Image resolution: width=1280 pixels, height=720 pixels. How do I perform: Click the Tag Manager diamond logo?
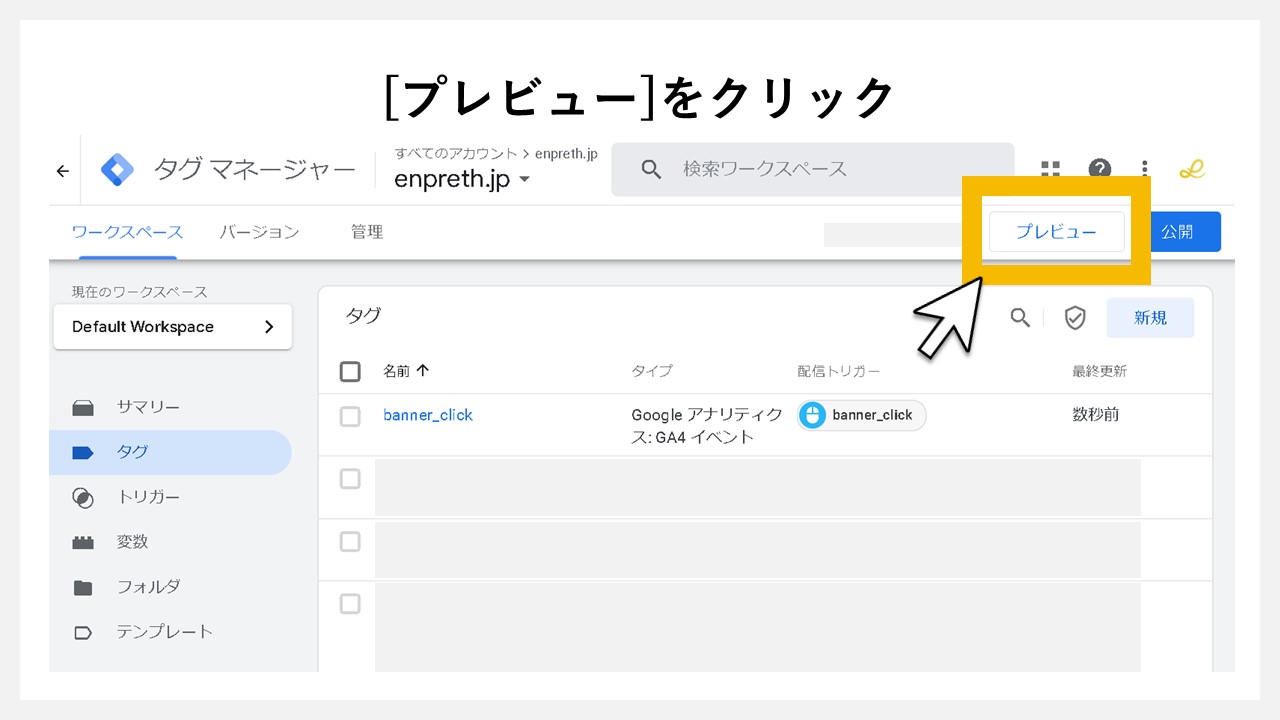(x=116, y=169)
